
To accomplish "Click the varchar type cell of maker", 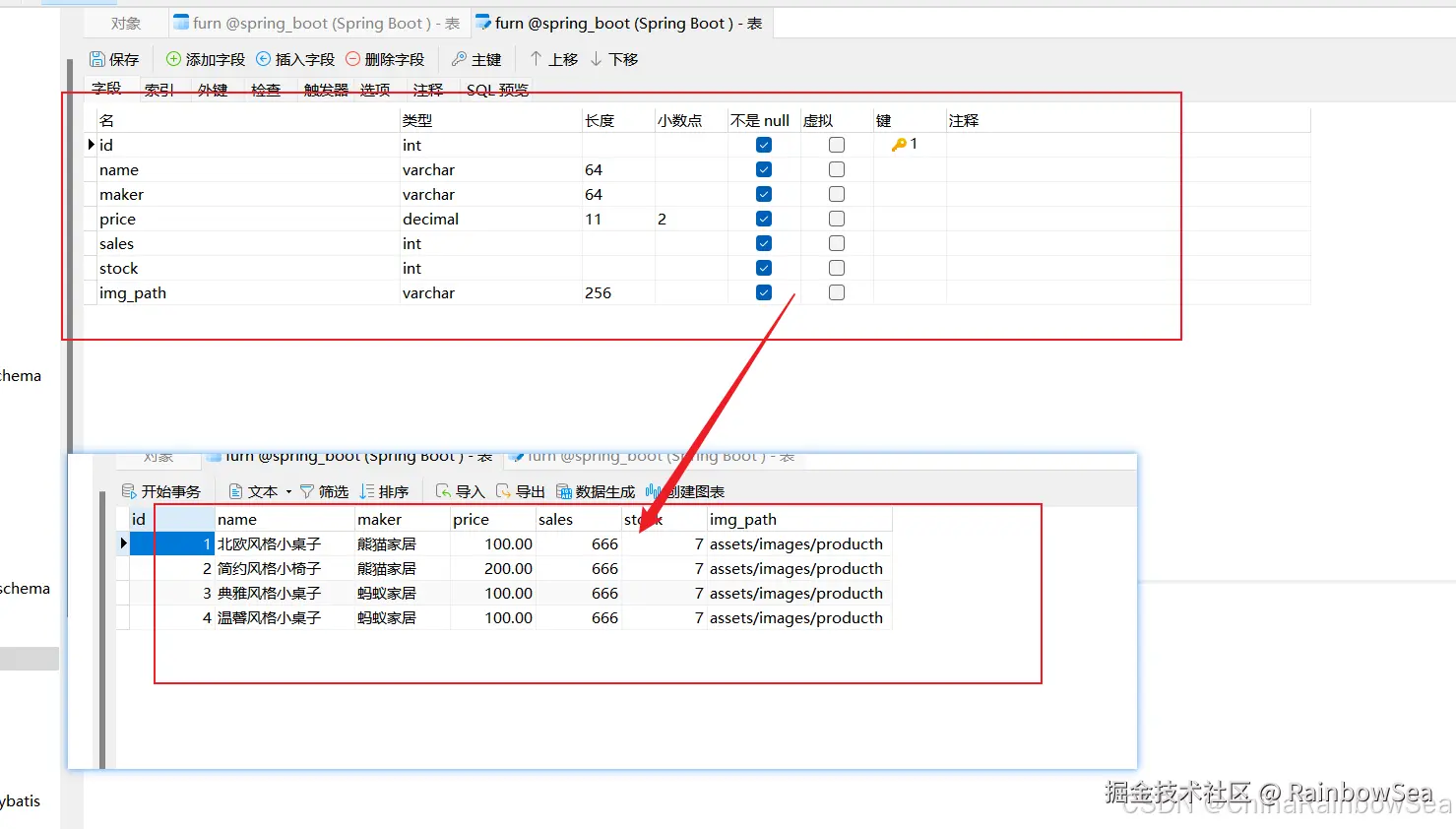I will (490, 194).
